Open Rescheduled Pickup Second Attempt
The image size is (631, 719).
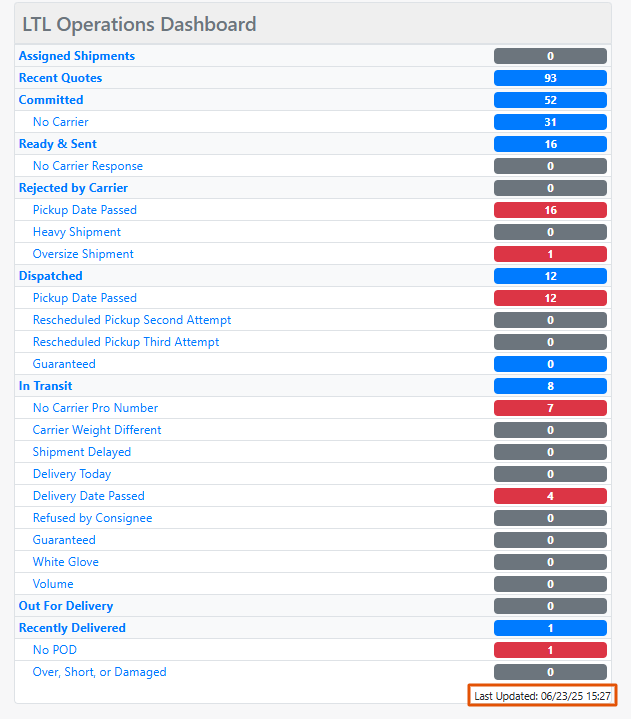click(x=132, y=320)
